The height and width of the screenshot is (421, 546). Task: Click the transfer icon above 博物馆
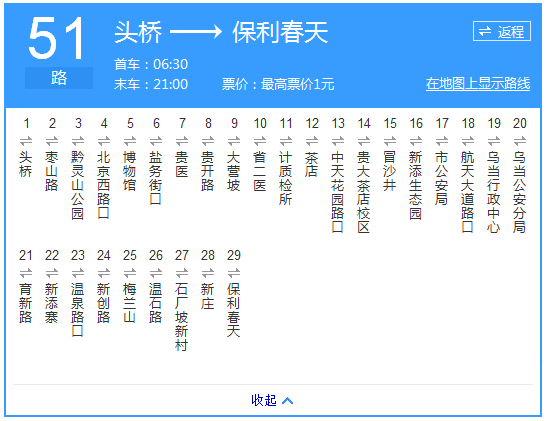[x=130, y=141]
